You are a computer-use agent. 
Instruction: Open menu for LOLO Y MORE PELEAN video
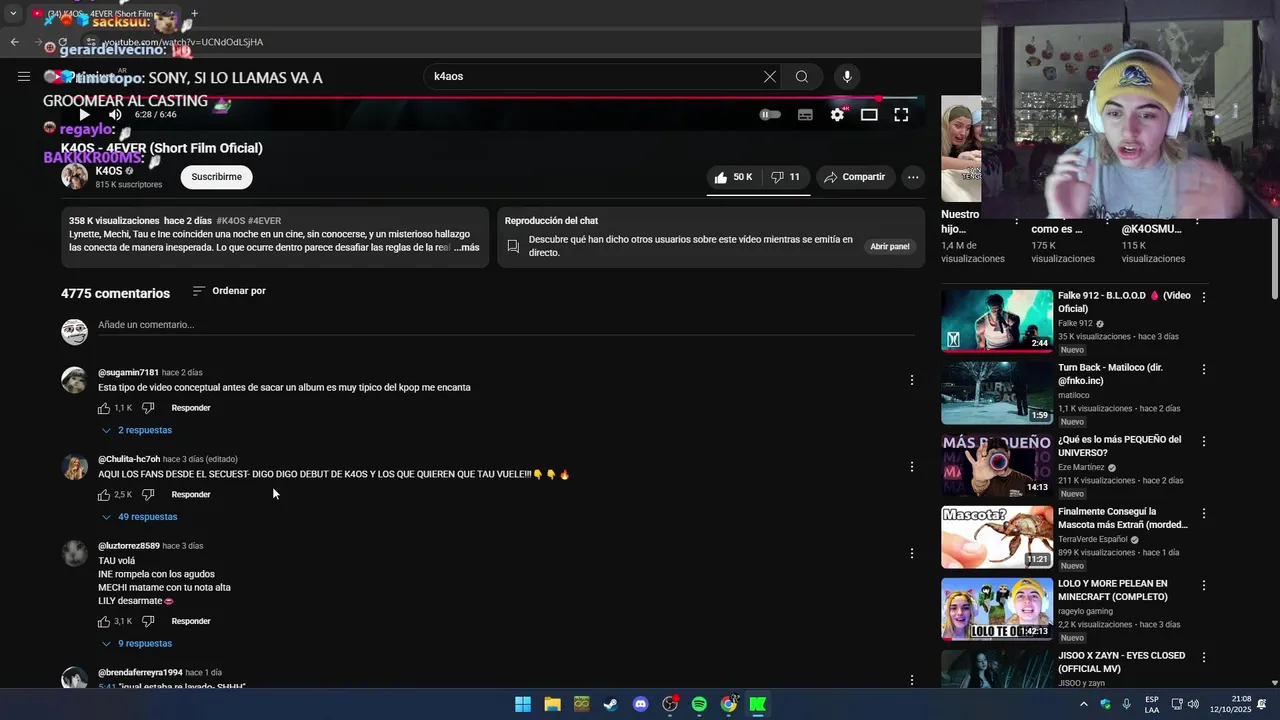(1204, 585)
